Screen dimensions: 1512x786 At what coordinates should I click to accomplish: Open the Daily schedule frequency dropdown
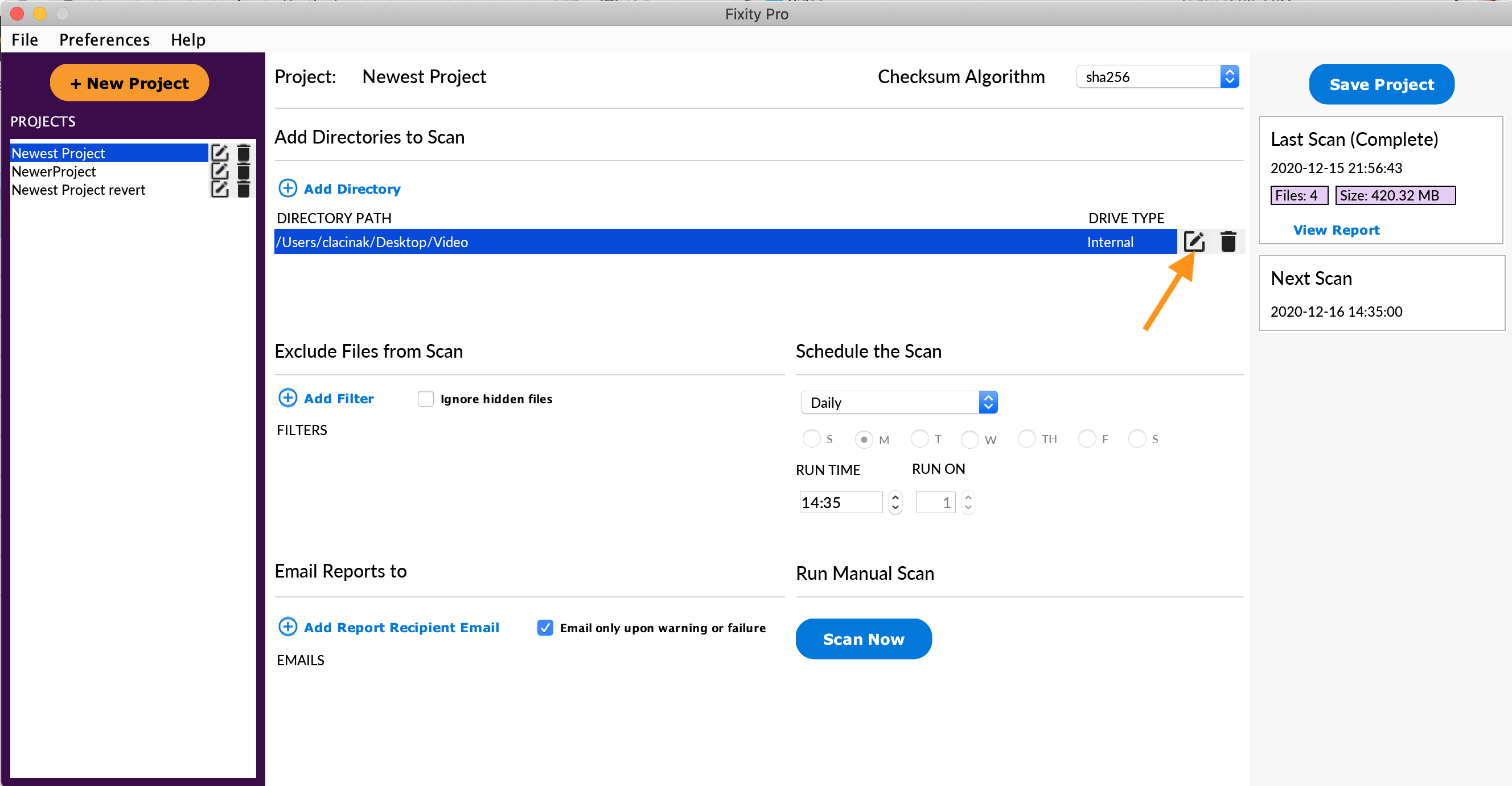[899, 403]
